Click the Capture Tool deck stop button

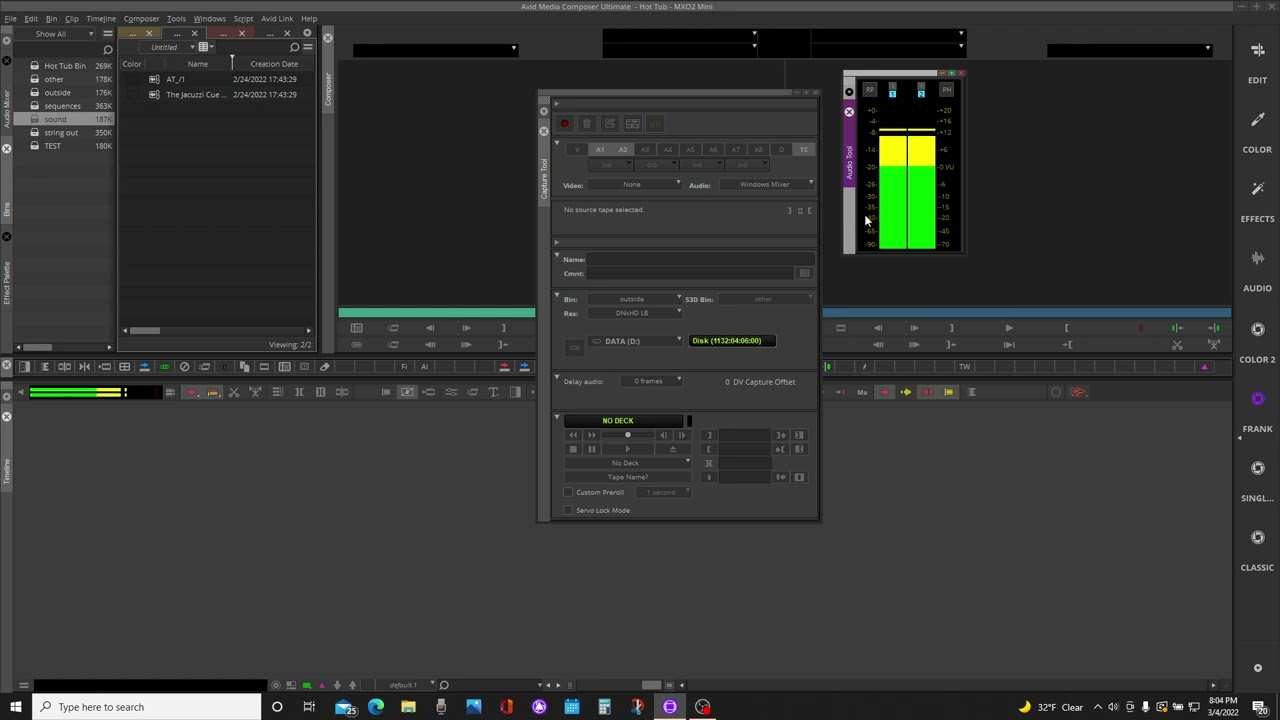(x=573, y=449)
